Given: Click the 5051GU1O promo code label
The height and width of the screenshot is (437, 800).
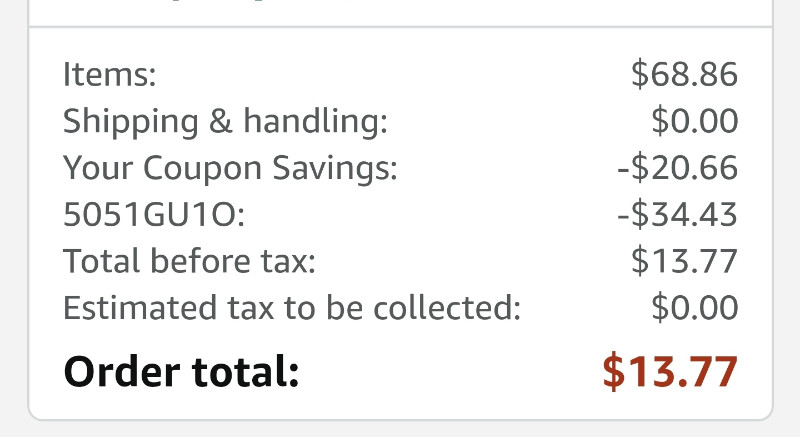Looking at the screenshot, I should [154, 214].
